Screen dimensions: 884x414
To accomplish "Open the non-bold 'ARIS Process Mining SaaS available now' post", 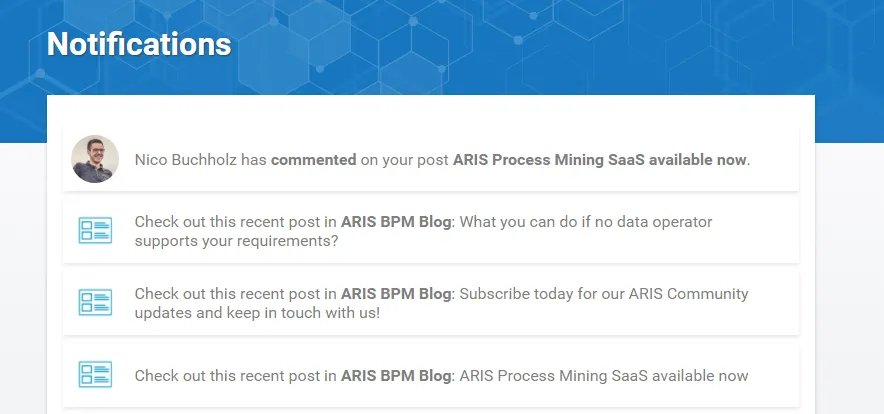I will 604,376.
